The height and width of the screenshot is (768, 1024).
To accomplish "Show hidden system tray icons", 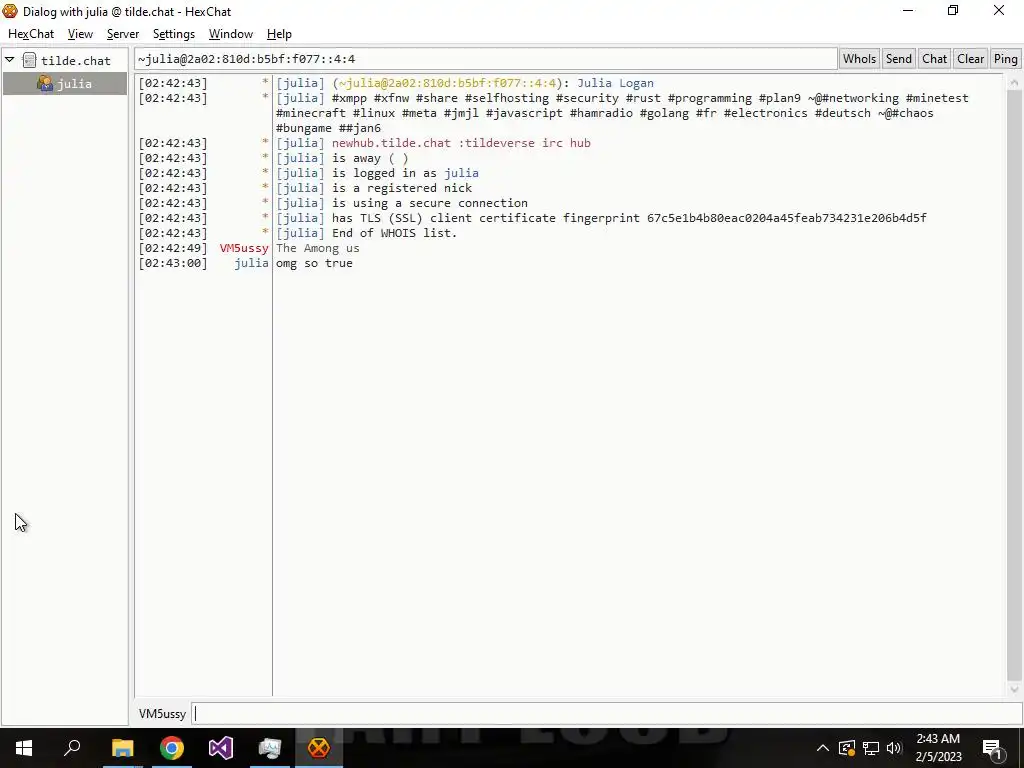I will [x=823, y=748].
